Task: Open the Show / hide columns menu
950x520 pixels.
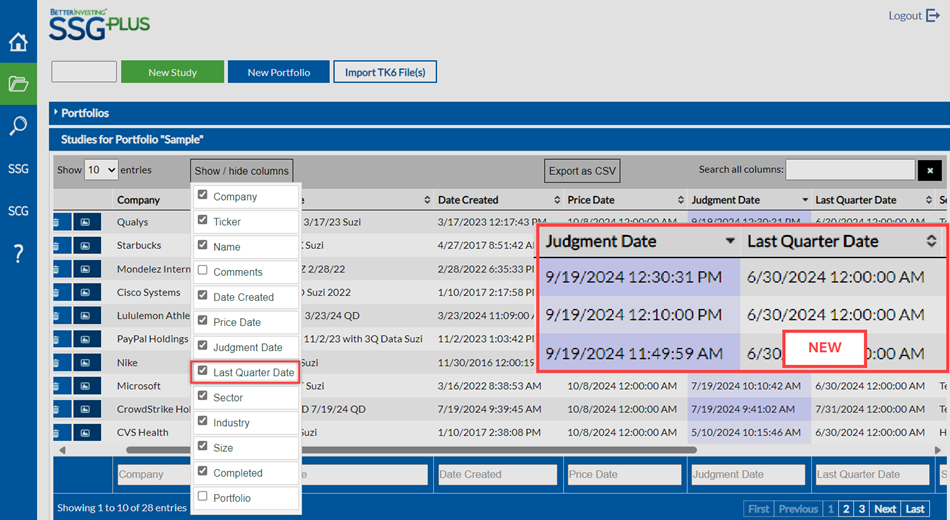Action: pos(242,171)
